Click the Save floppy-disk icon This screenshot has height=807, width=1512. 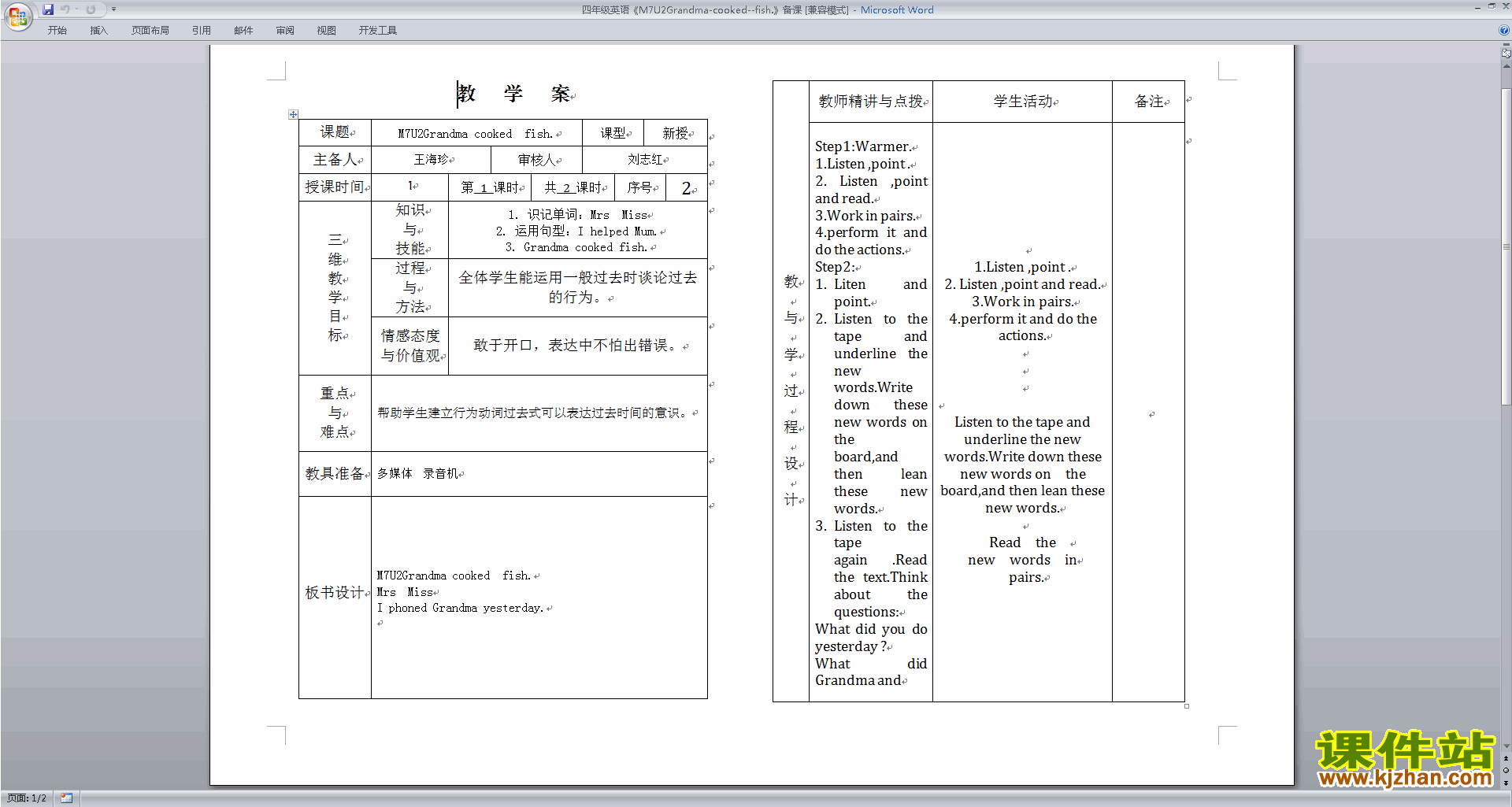pos(48,9)
